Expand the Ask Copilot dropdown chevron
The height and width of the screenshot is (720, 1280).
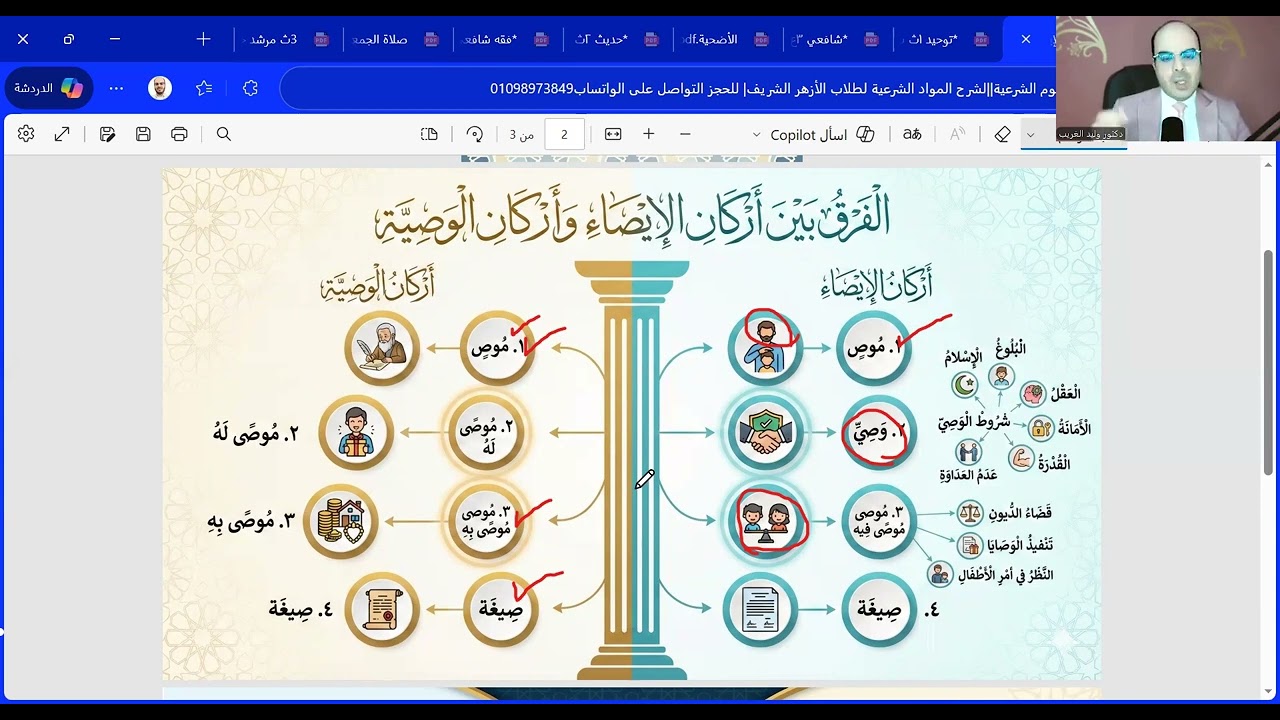756,135
